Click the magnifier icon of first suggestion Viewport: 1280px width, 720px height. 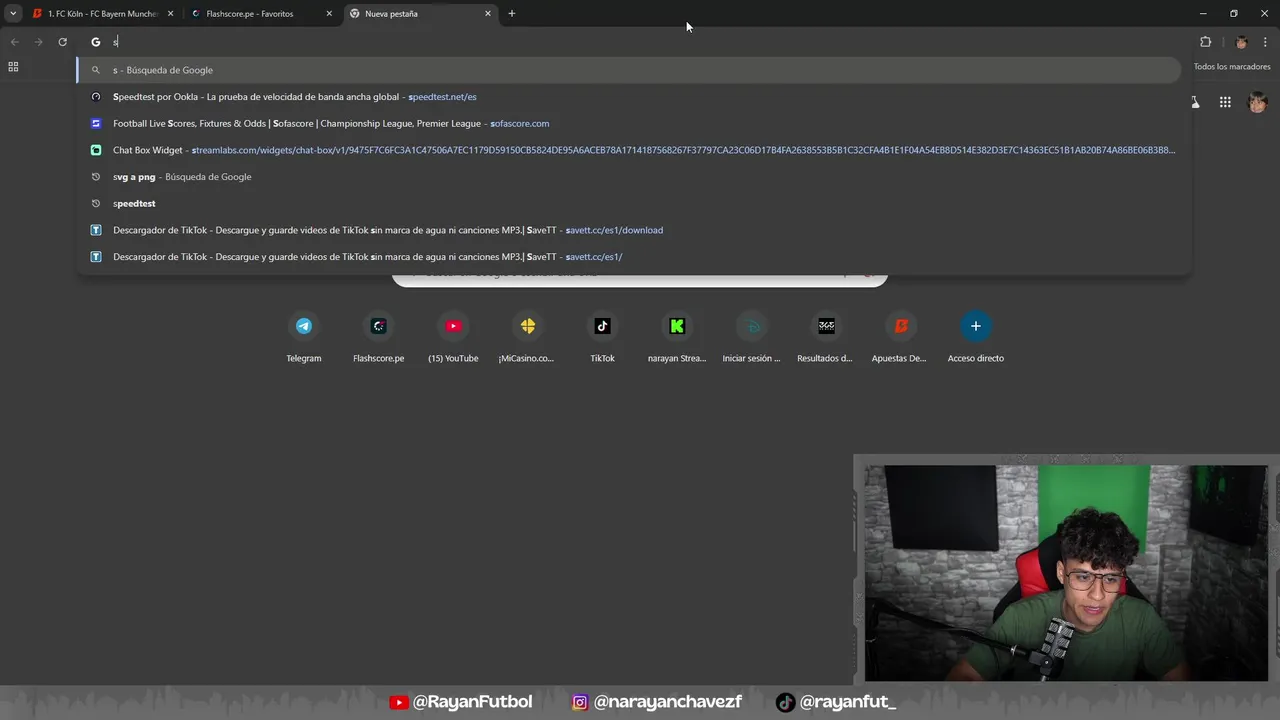(96, 70)
